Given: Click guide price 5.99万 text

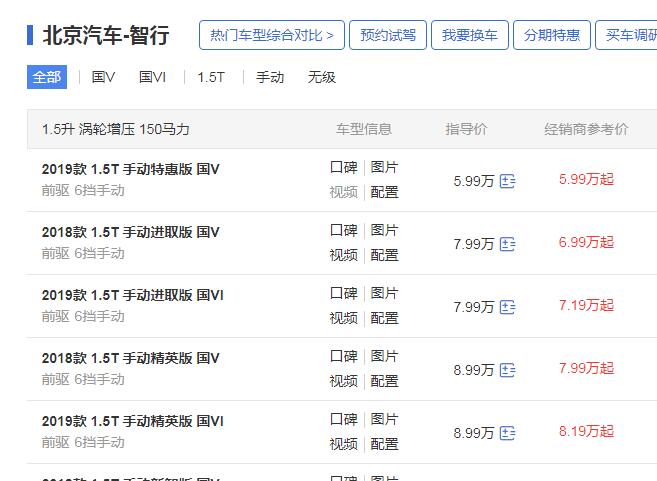Looking at the screenshot, I should click(474, 181).
